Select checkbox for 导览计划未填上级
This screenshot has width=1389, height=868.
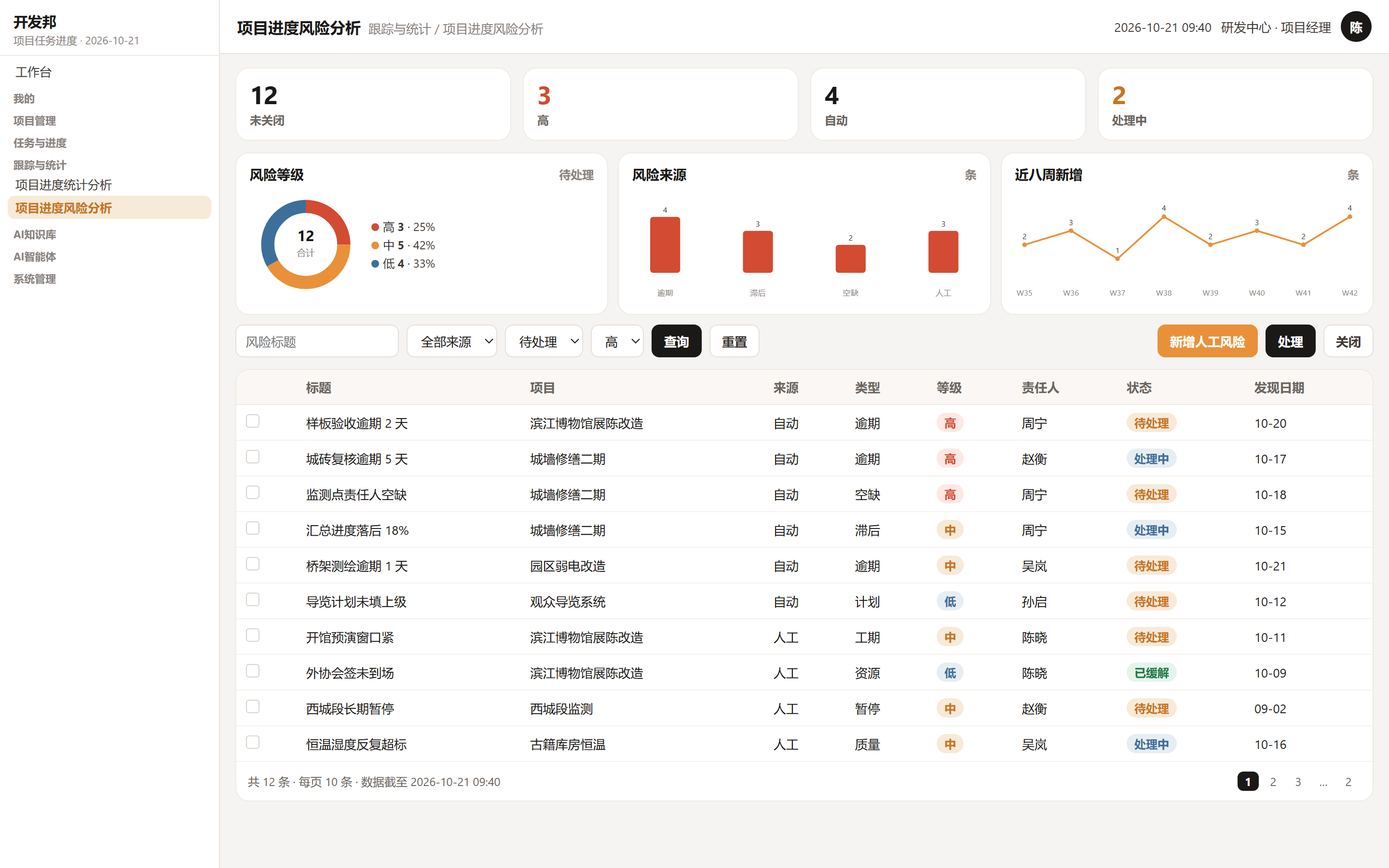pos(253,599)
